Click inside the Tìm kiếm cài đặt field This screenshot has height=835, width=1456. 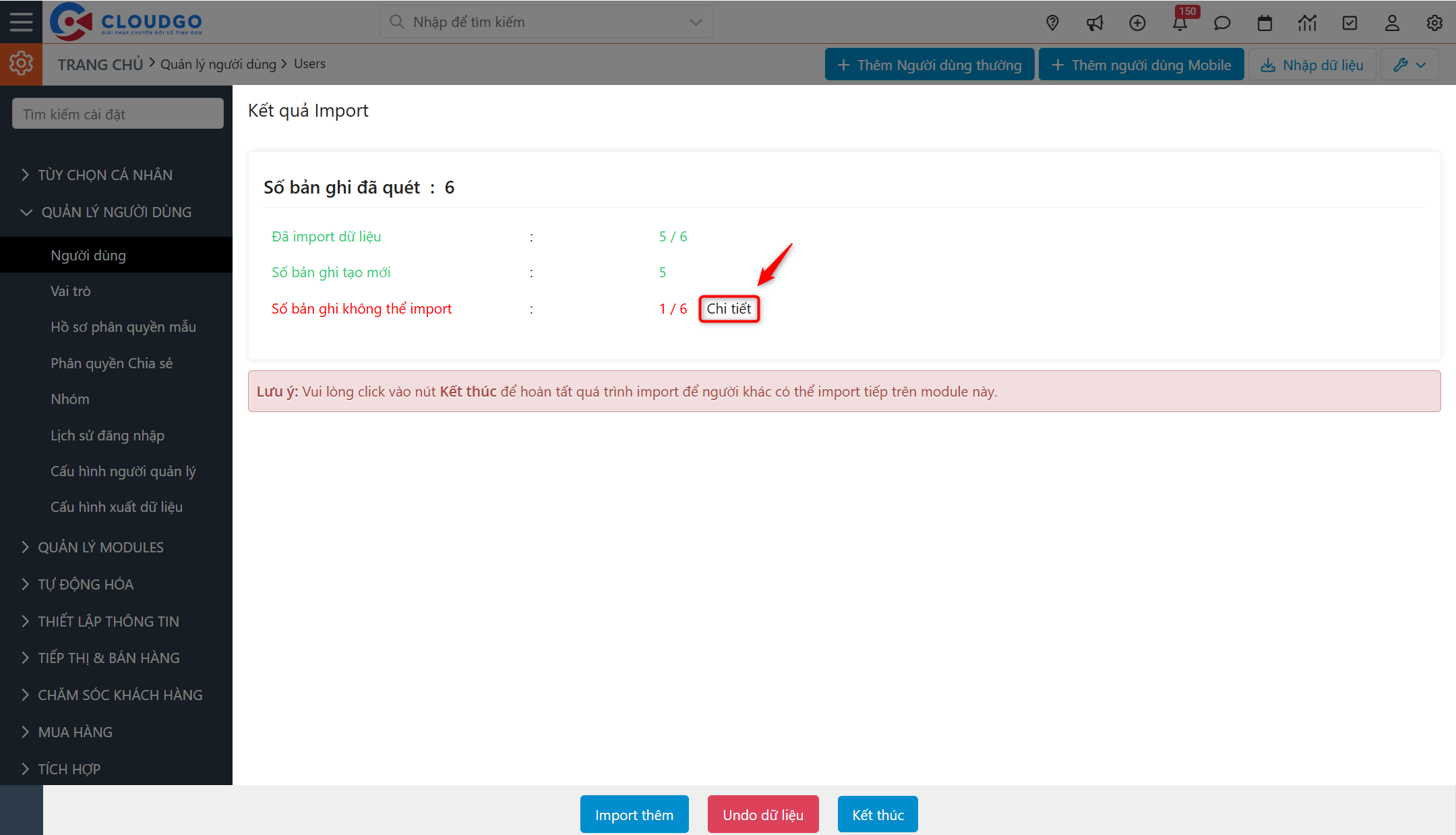tap(117, 113)
